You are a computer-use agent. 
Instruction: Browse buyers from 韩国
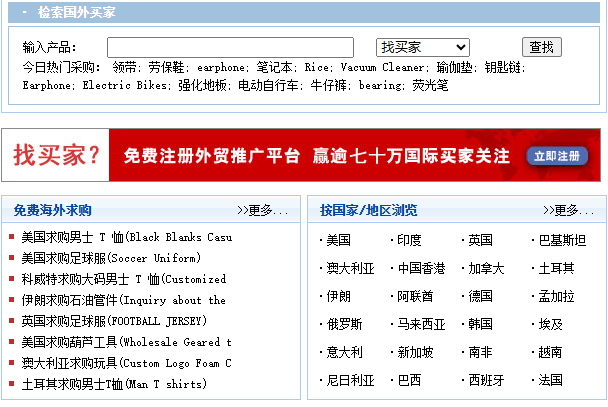(x=480, y=324)
